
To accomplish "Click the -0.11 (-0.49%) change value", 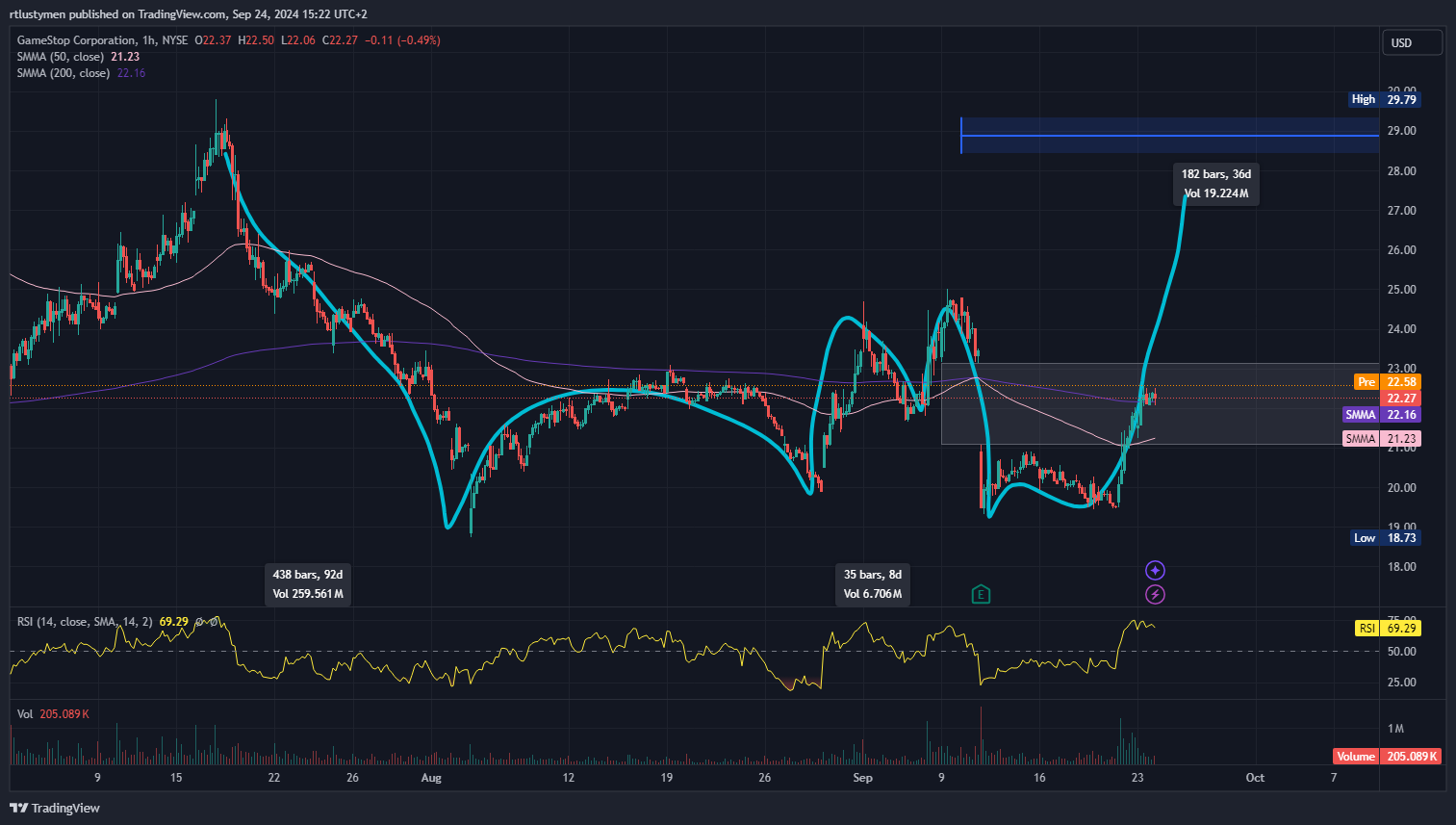I will 401,40.
